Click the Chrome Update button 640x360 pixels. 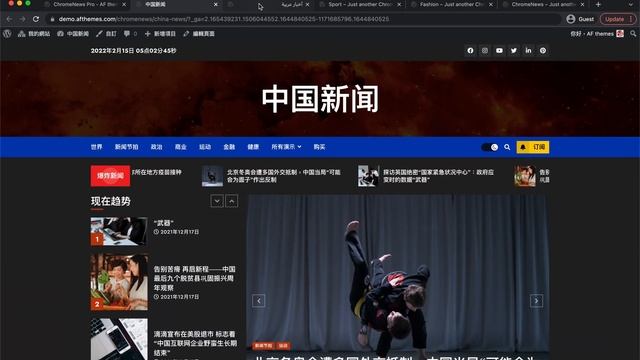[x=617, y=19]
